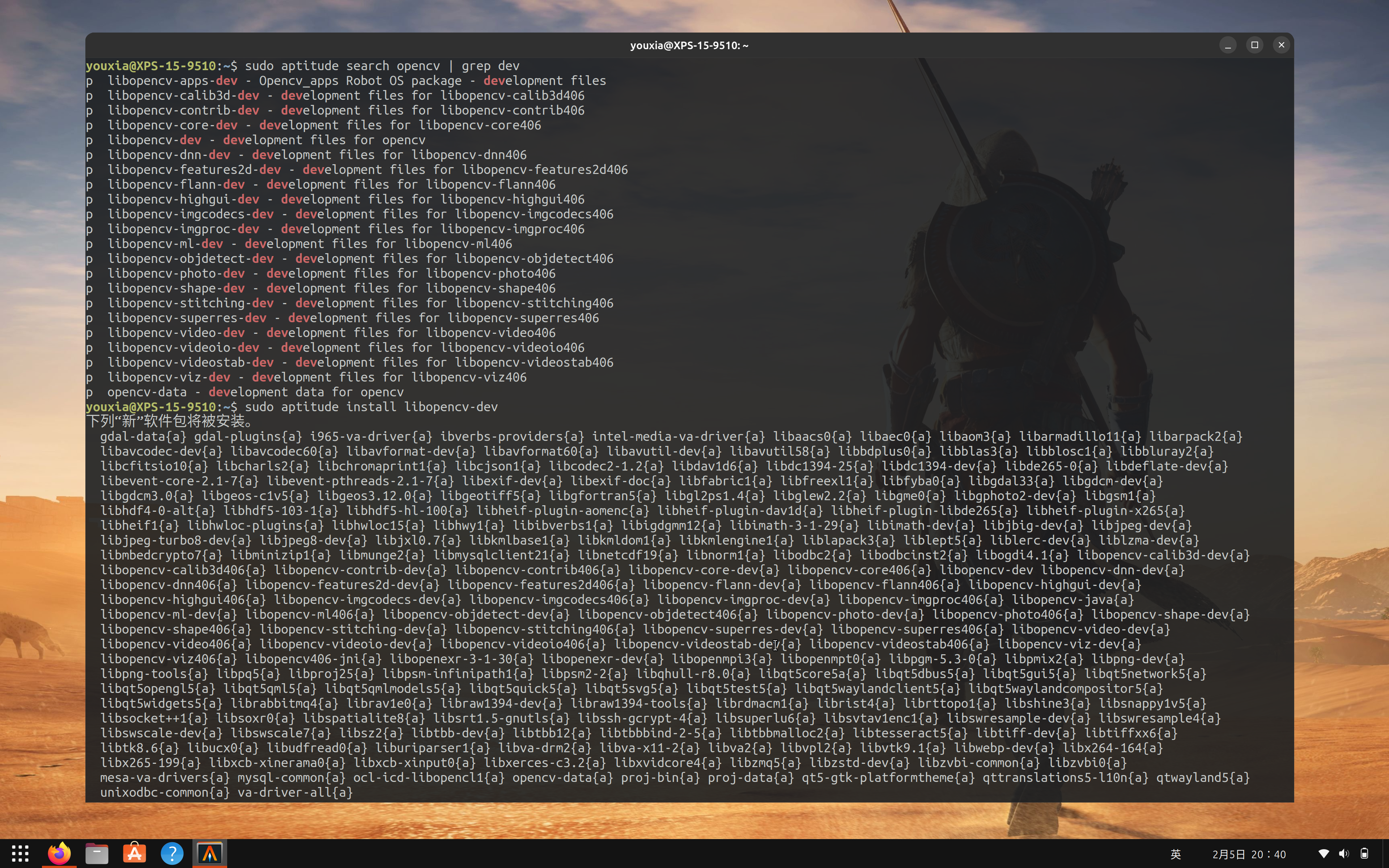The image size is (1389, 868).
Task: Maximize the terminal window
Action: [x=1254, y=45]
